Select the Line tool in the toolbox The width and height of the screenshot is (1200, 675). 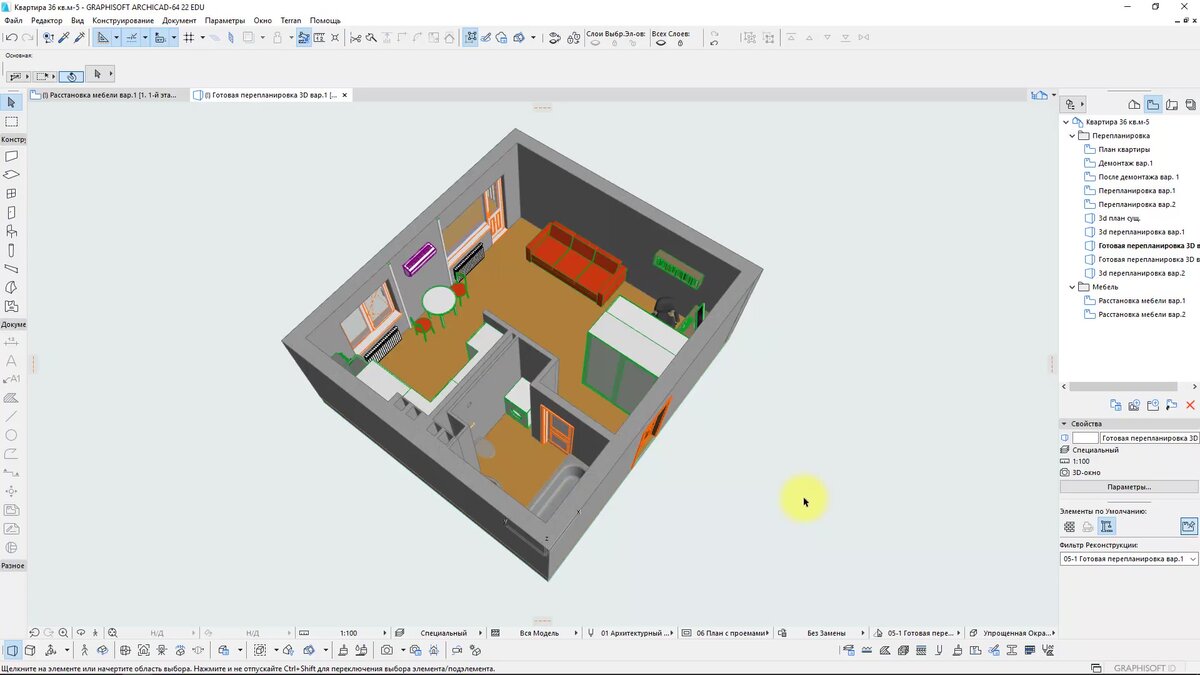point(11,416)
